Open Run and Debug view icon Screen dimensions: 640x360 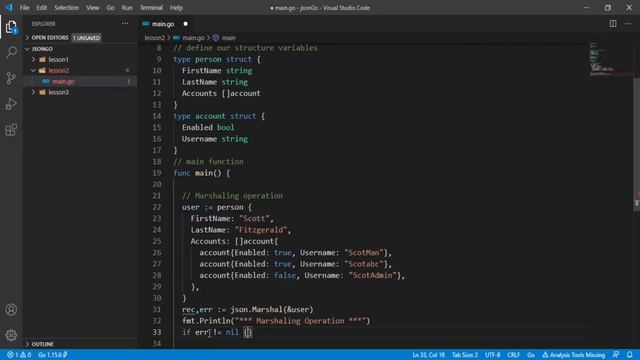point(11,104)
